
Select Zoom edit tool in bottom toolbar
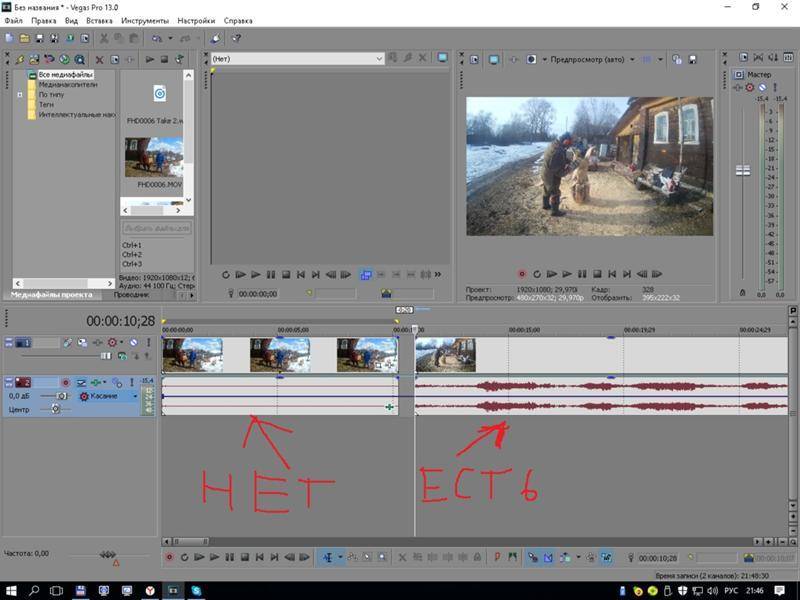click(x=382, y=557)
